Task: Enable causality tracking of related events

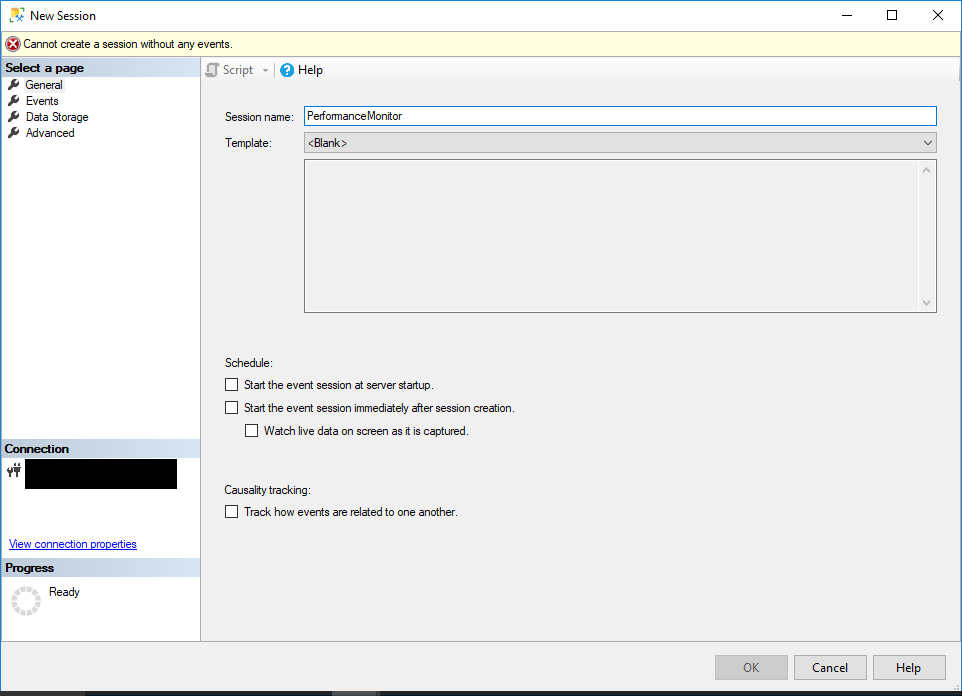Action: (231, 511)
